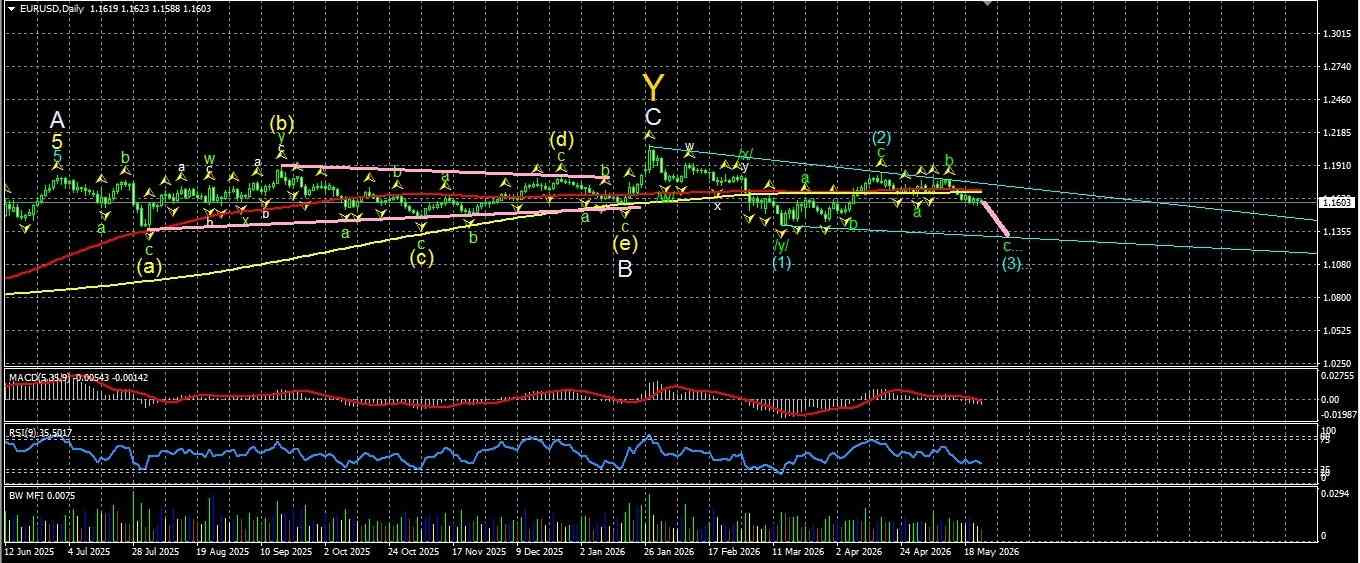The width and height of the screenshot is (1360, 563).
Task: Select the yellow (a) wave label
Action: 149,267
